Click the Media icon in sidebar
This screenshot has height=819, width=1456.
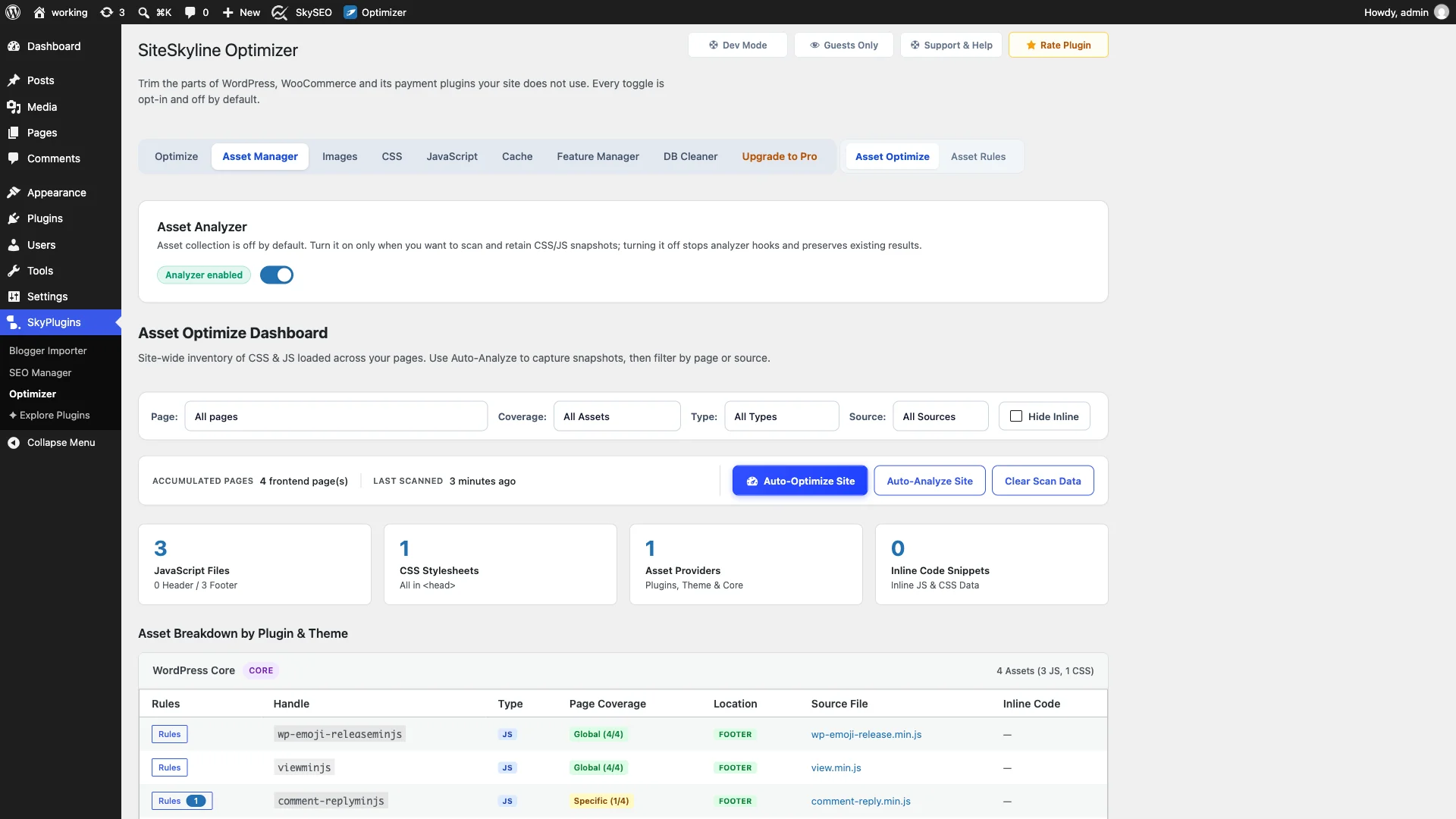tap(14, 107)
